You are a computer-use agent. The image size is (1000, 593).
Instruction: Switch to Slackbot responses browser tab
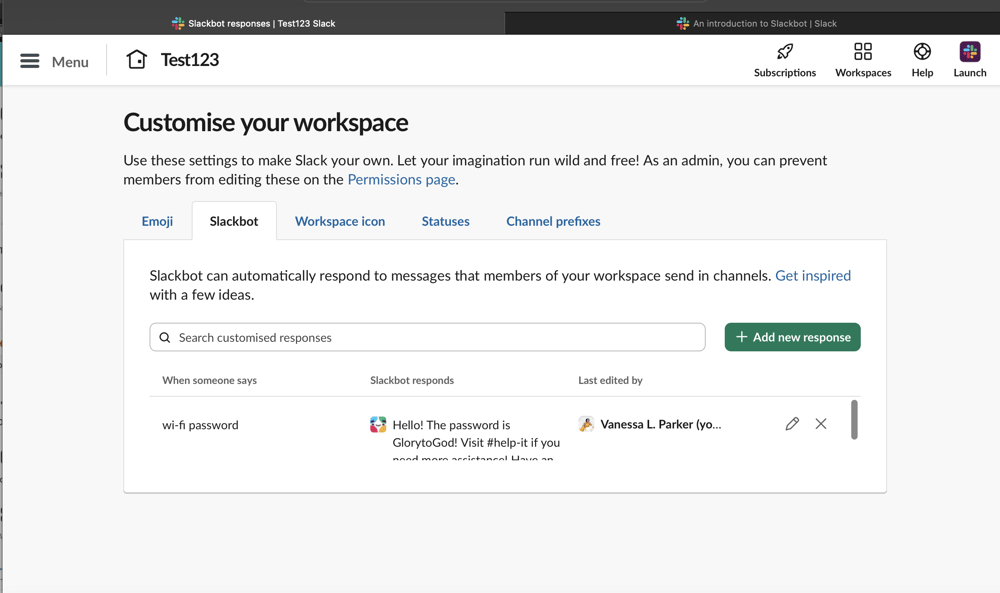pos(254,24)
